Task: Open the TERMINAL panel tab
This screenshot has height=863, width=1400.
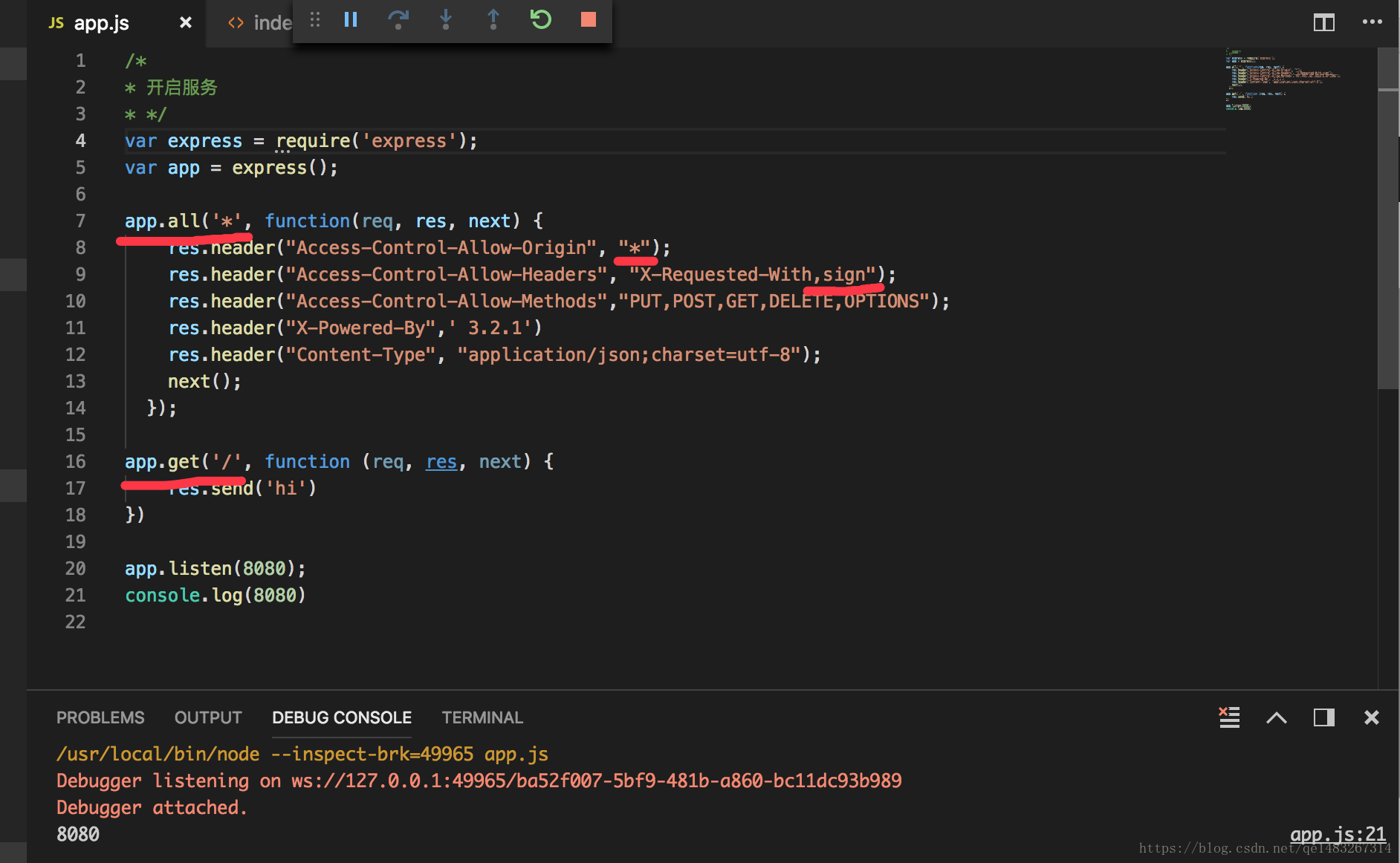Action: (482, 717)
